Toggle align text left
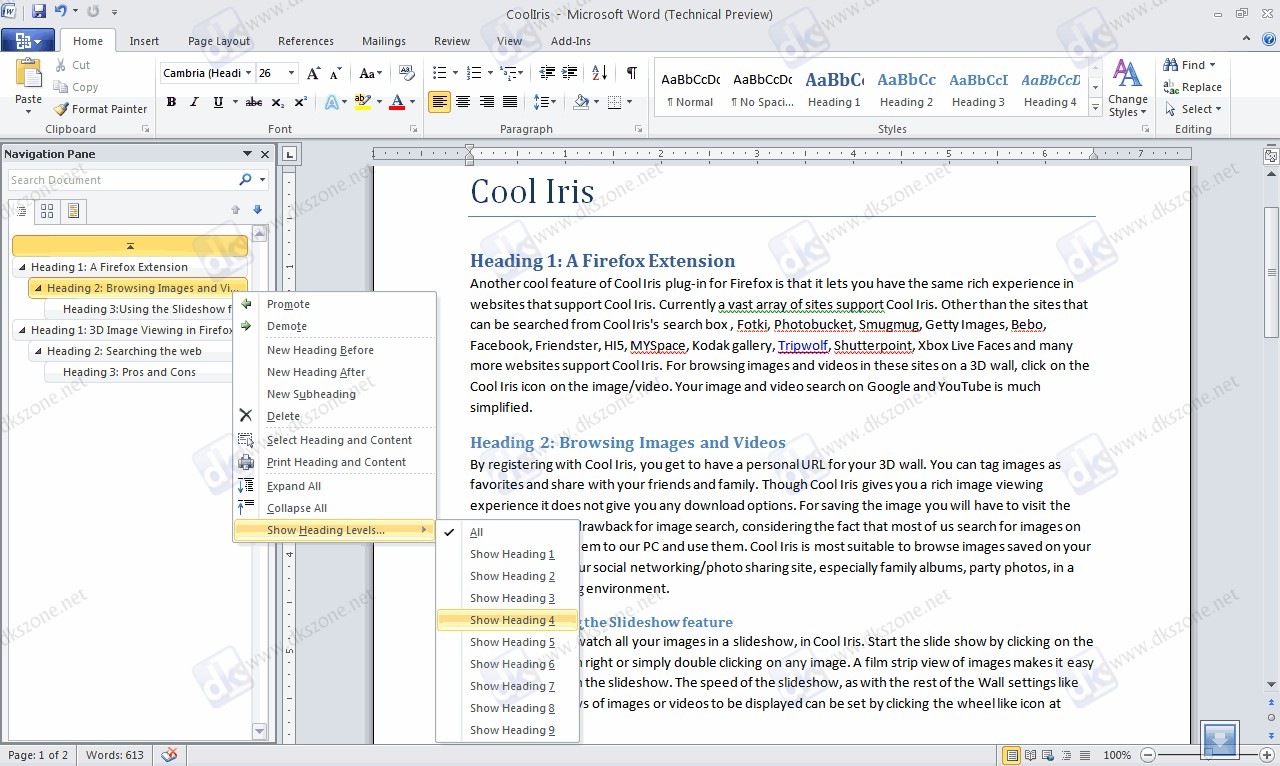This screenshot has height=766, width=1280. coord(439,102)
